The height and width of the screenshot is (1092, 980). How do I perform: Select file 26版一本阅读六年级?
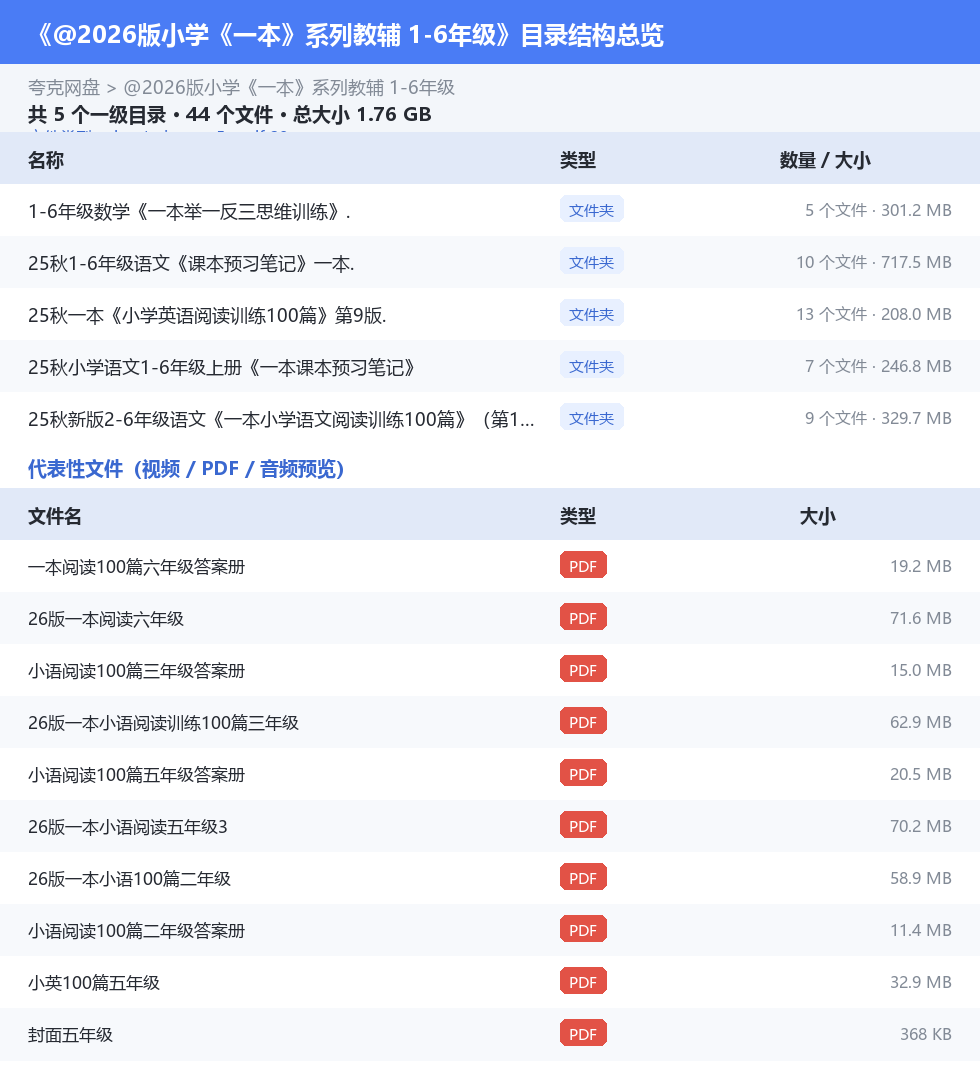(x=106, y=619)
